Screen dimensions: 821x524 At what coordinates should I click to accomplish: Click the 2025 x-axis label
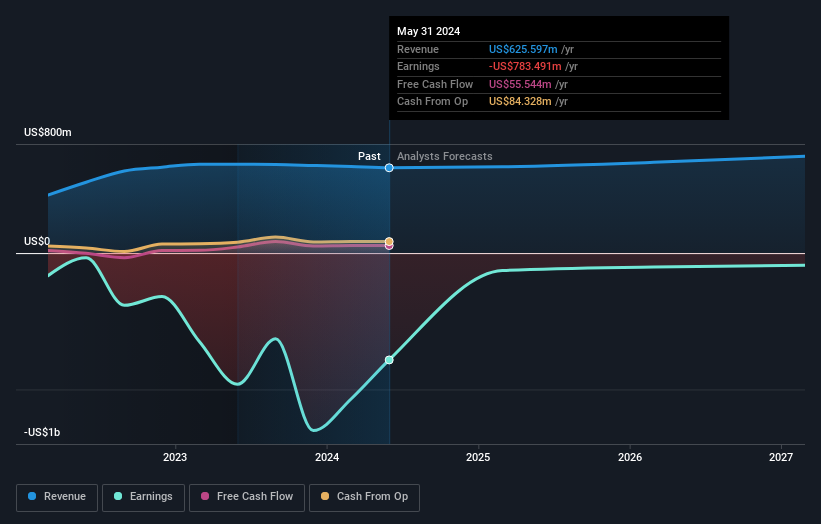478,457
